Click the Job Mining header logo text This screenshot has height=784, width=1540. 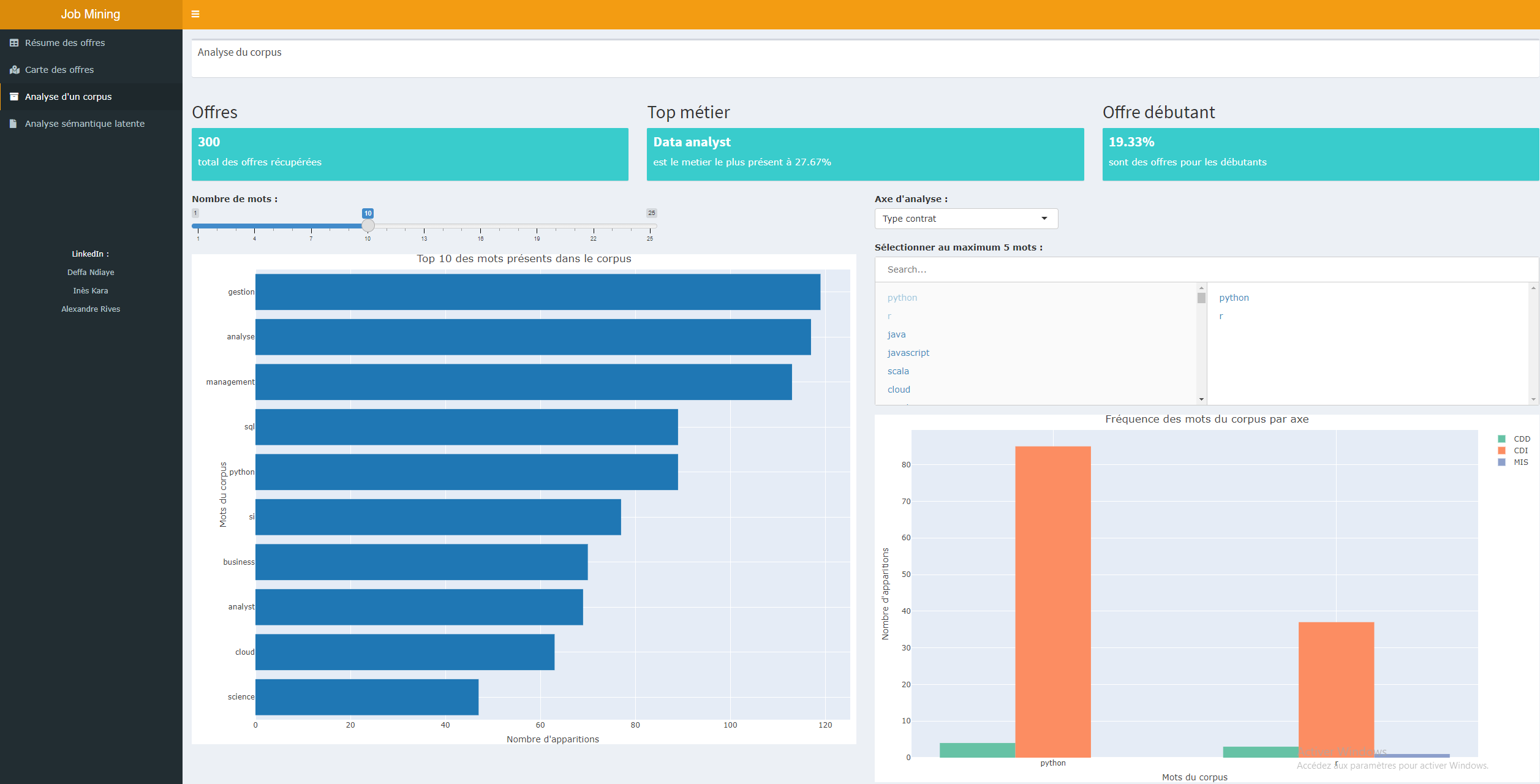pyautogui.click(x=91, y=14)
